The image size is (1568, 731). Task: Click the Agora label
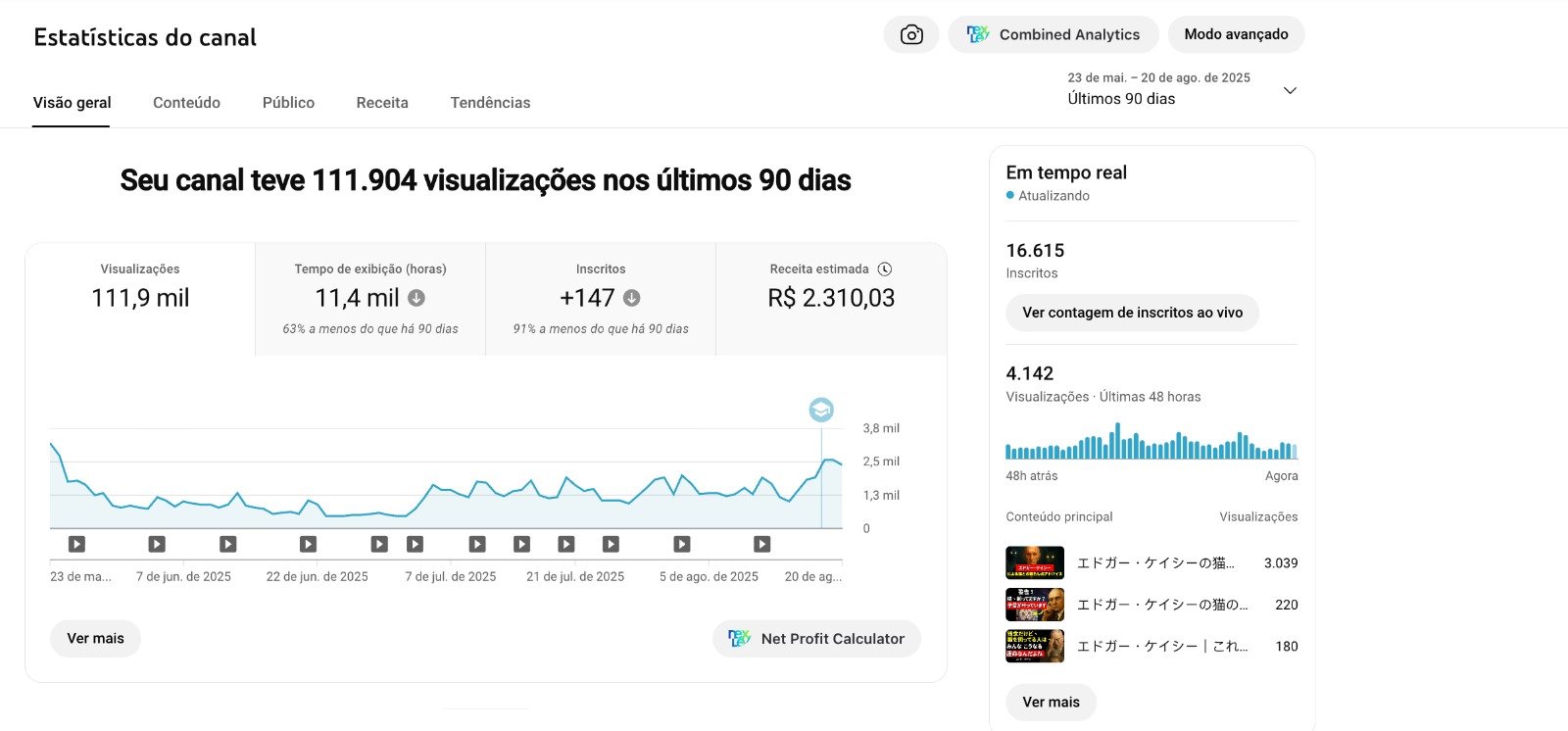coord(1282,476)
